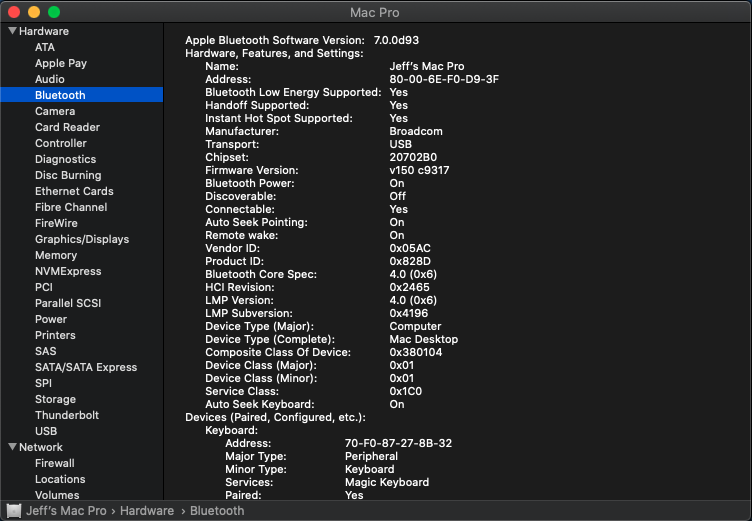Select the Memory sidebar item

coord(56,255)
